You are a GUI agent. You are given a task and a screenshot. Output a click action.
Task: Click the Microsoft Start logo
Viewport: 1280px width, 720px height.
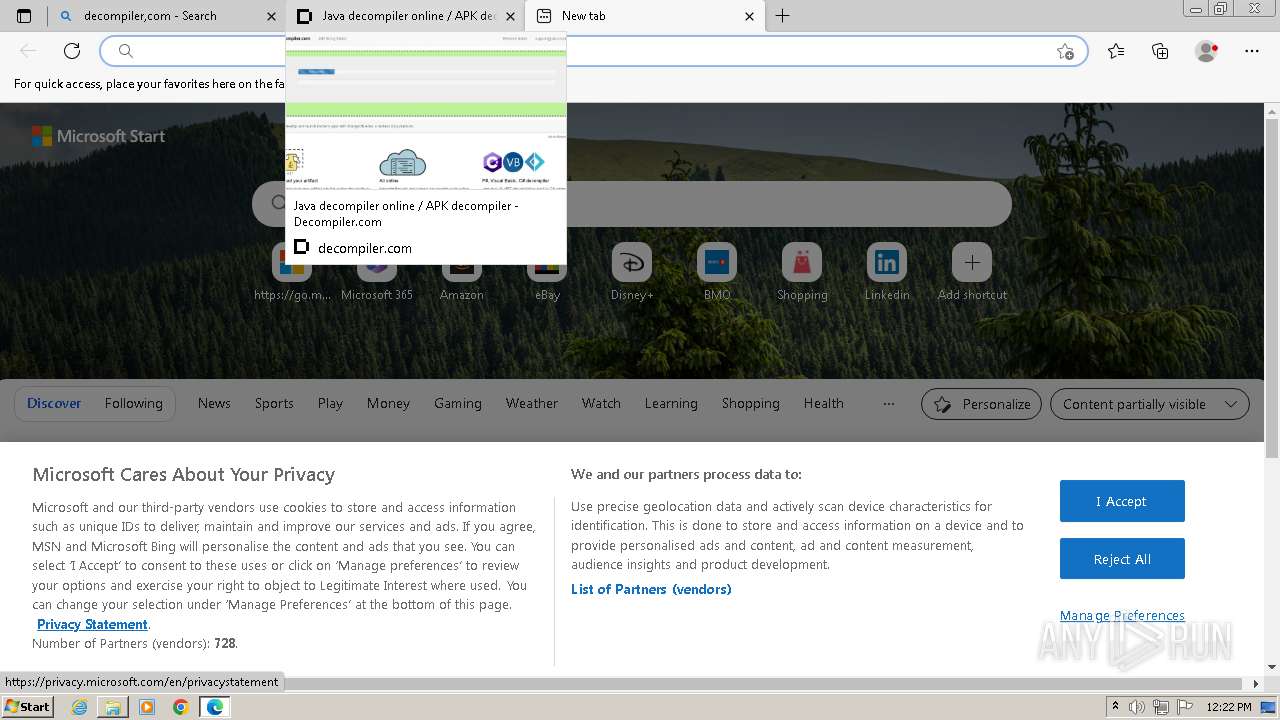pos(98,136)
